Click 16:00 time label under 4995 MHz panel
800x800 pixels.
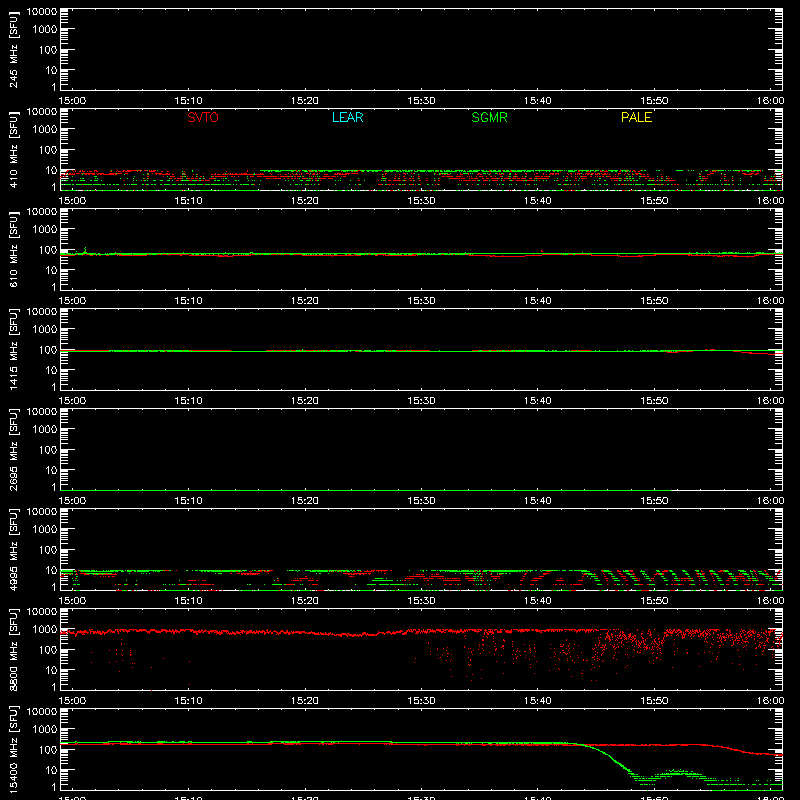click(770, 601)
